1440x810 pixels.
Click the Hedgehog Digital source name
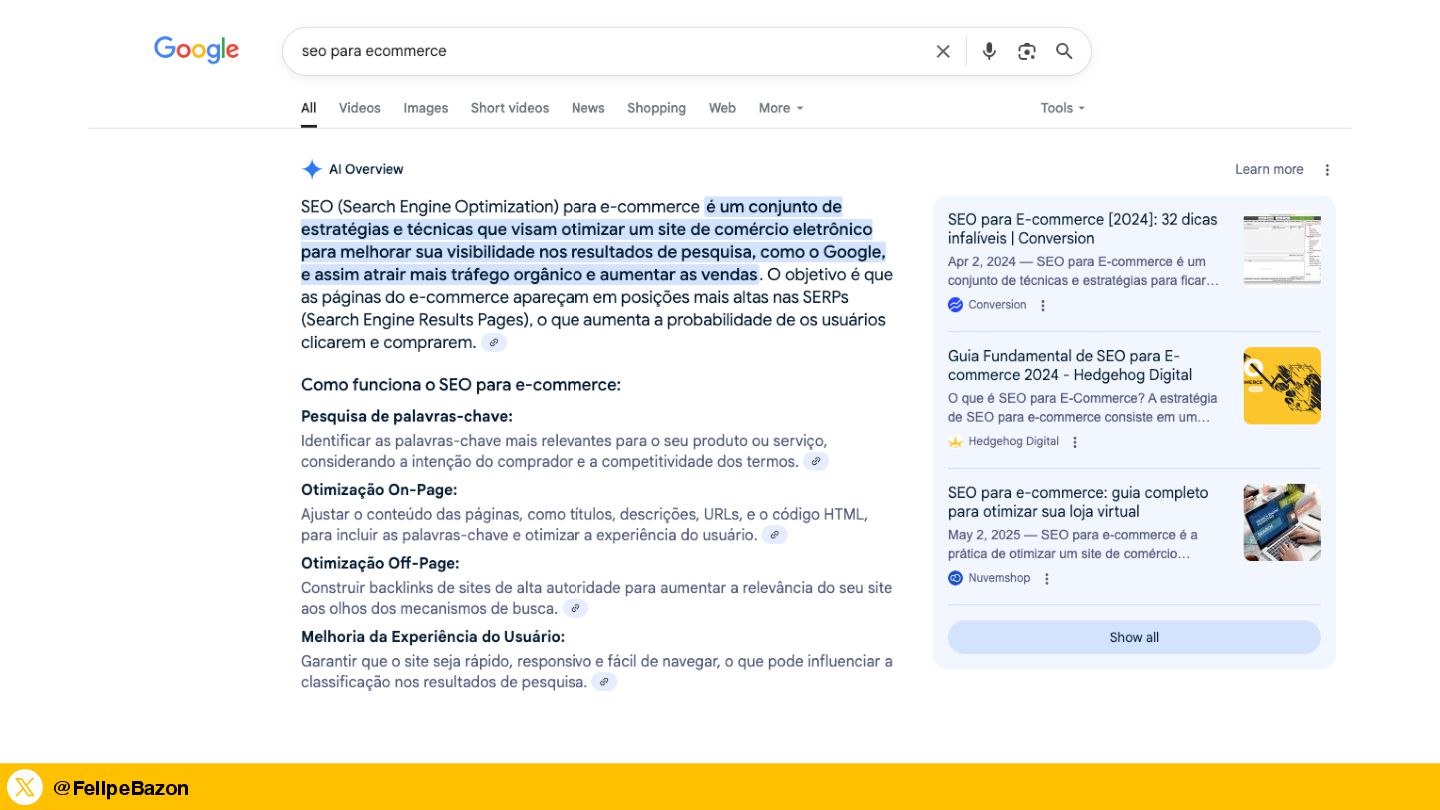1013,441
